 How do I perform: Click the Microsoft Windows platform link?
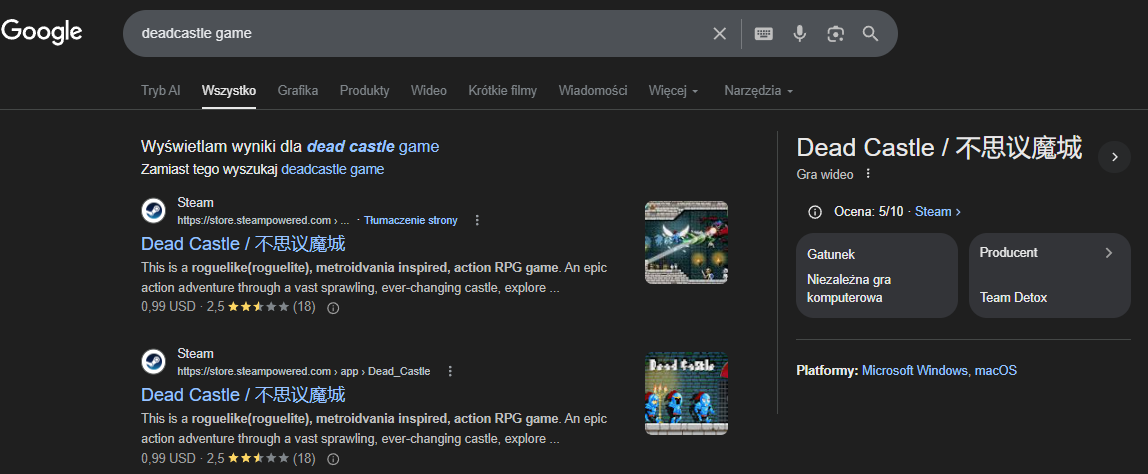click(914, 371)
